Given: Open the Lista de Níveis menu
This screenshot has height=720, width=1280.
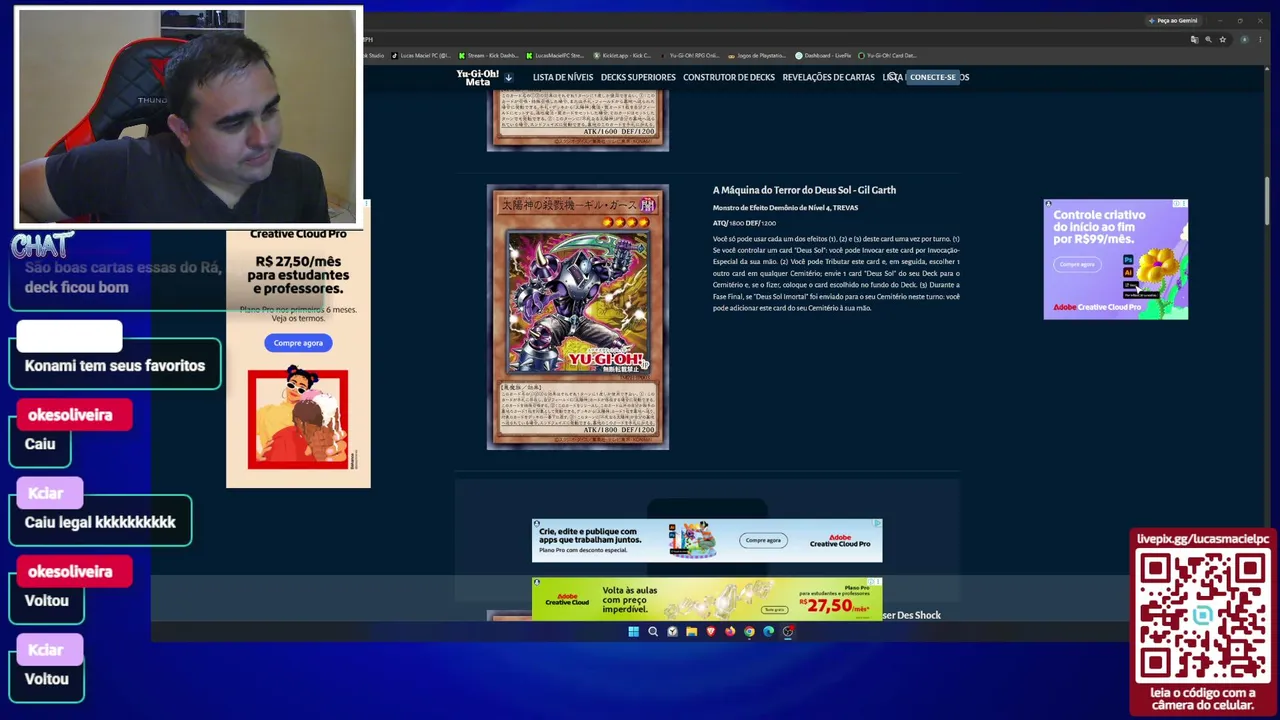Looking at the screenshot, I should point(563,77).
